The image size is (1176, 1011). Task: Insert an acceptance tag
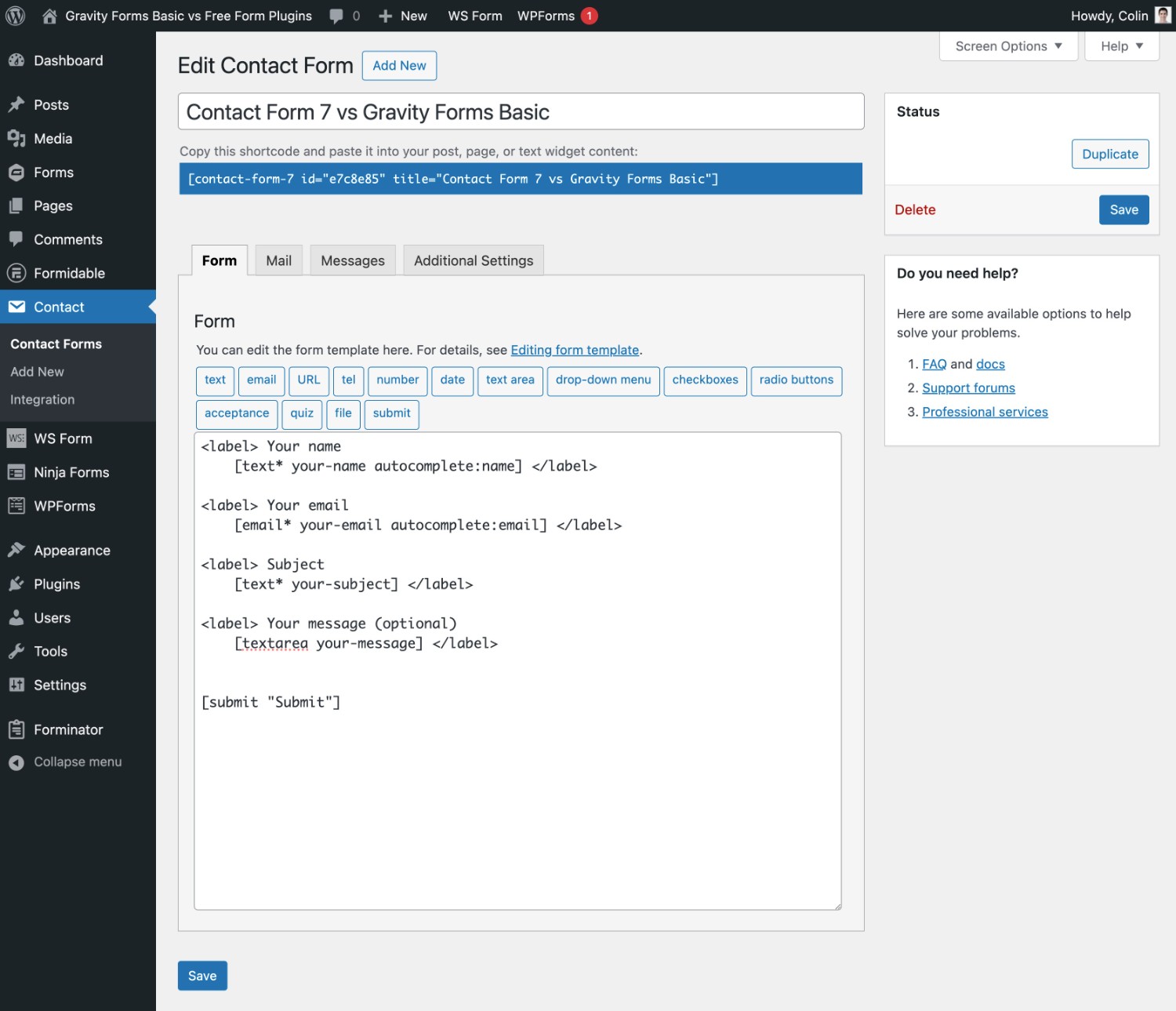click(x=237, y=414)
